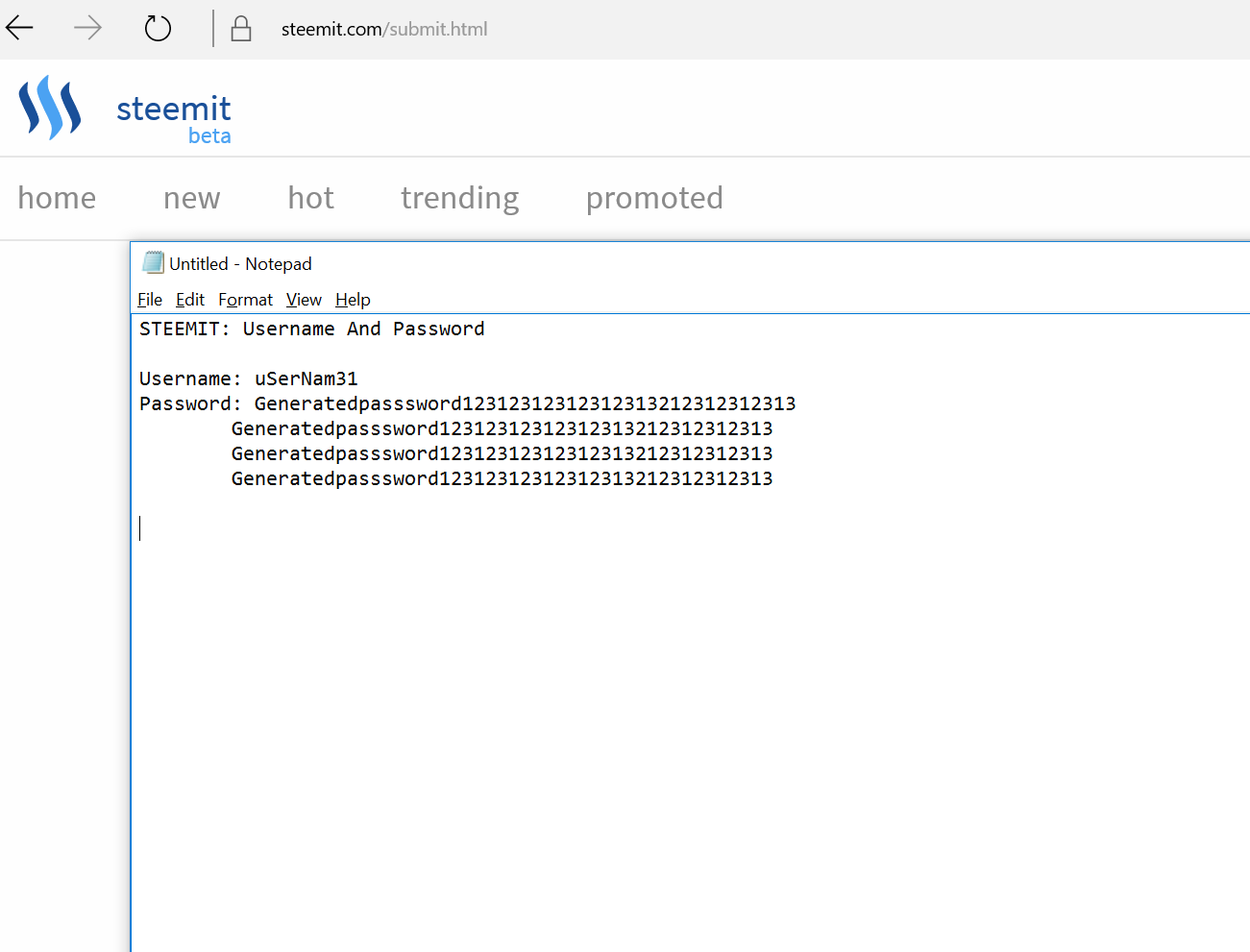The height and width of the screenshot is (952, 1250).
Task: Click the padlock security icon
Action: (241, 29)
